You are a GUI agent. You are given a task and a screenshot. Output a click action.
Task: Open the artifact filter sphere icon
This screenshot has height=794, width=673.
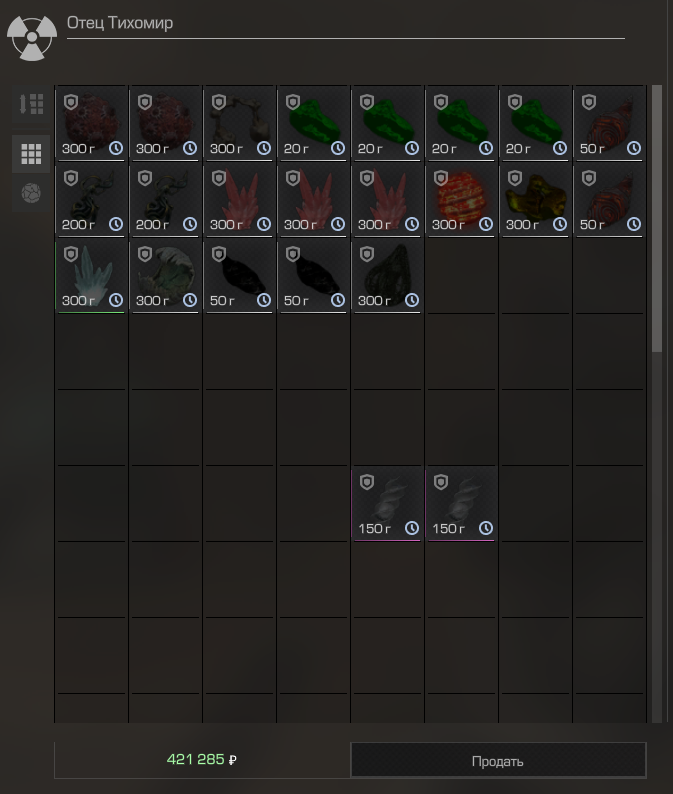pos(31,193)
